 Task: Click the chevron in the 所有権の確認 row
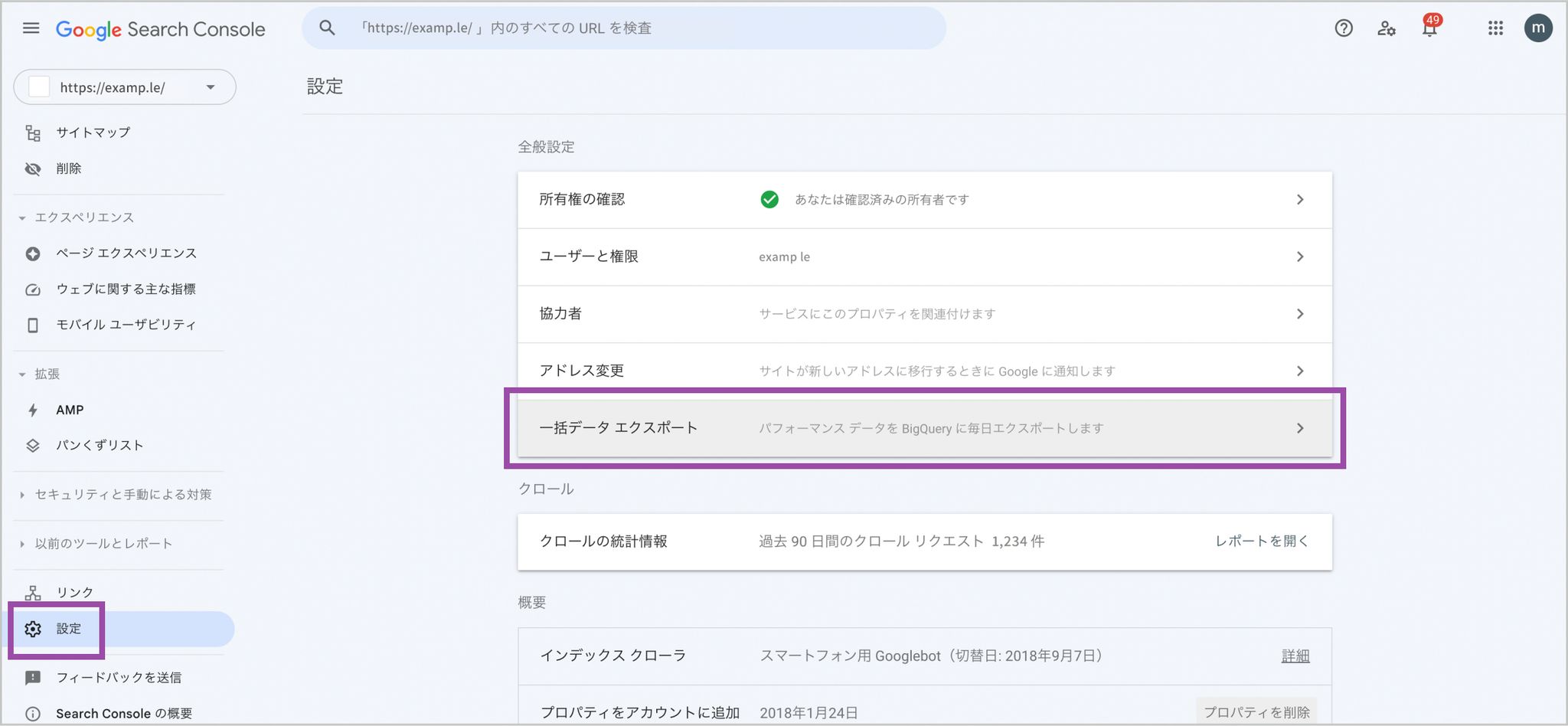click(1300, 200)
